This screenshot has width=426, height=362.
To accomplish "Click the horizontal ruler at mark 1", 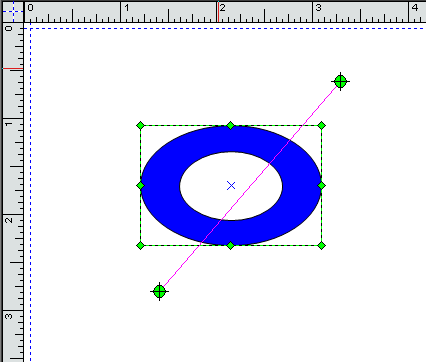I will [x=127, y=8].
